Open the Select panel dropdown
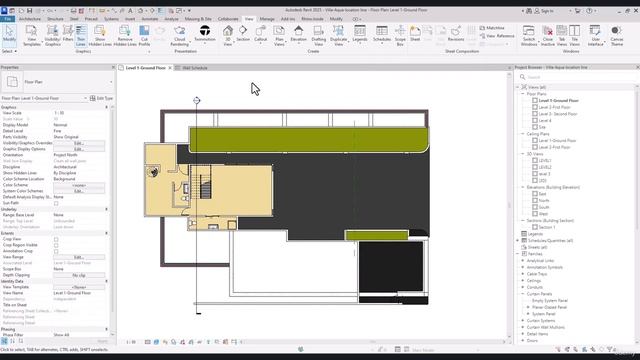This screenshot has width=640, height=360. click(x=9, y=51)
